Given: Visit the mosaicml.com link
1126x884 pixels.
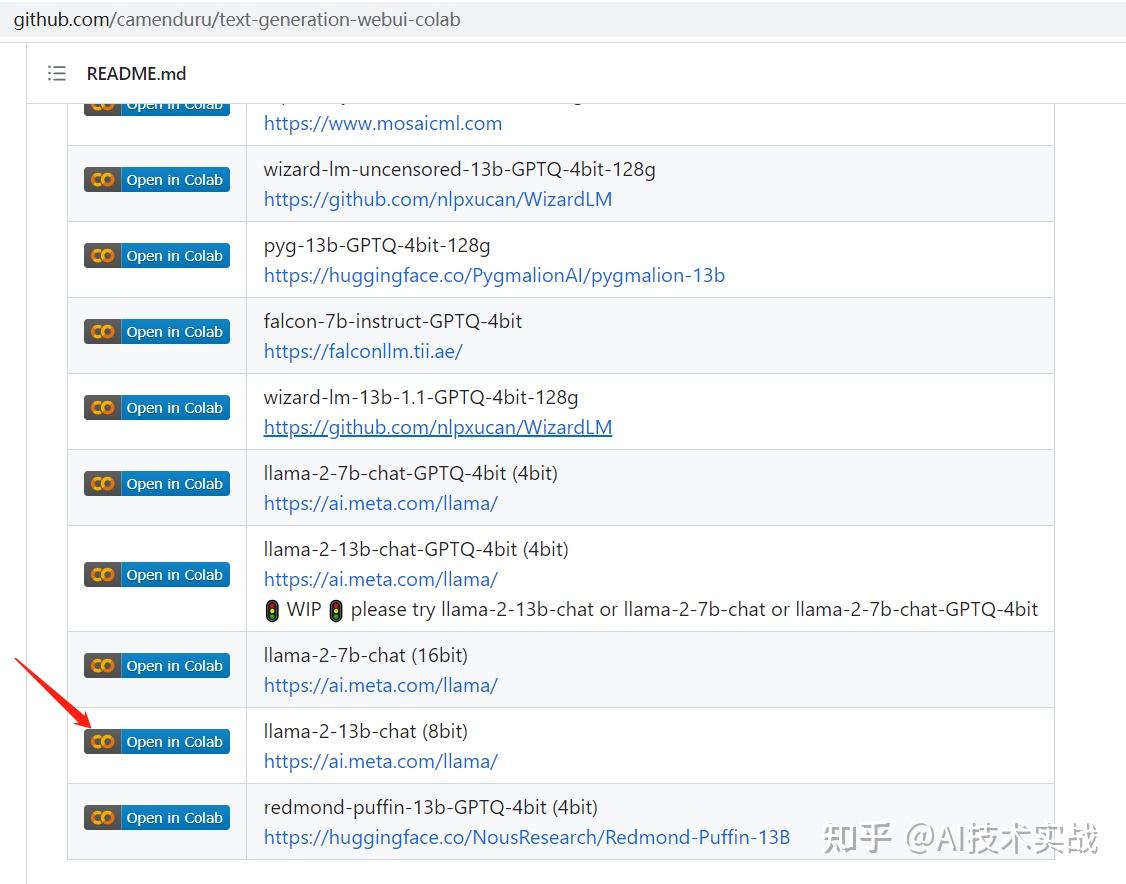Looking at the screenshot, I should (x=383, y=123).
